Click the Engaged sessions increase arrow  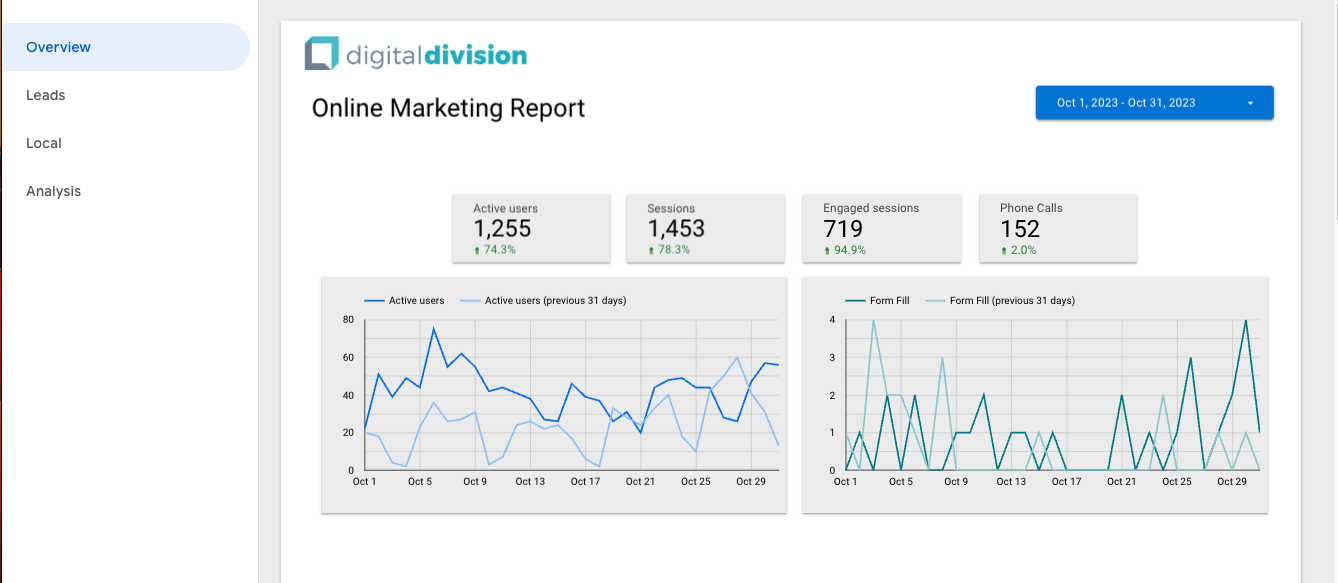click(x=827, y=250)
